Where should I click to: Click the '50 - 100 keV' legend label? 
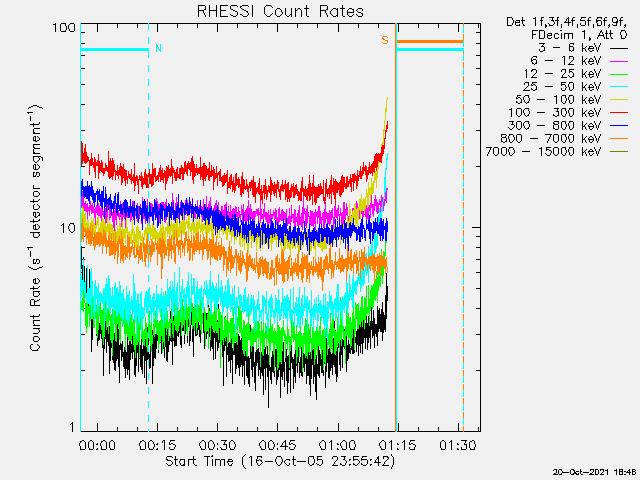tap(558, 100)
